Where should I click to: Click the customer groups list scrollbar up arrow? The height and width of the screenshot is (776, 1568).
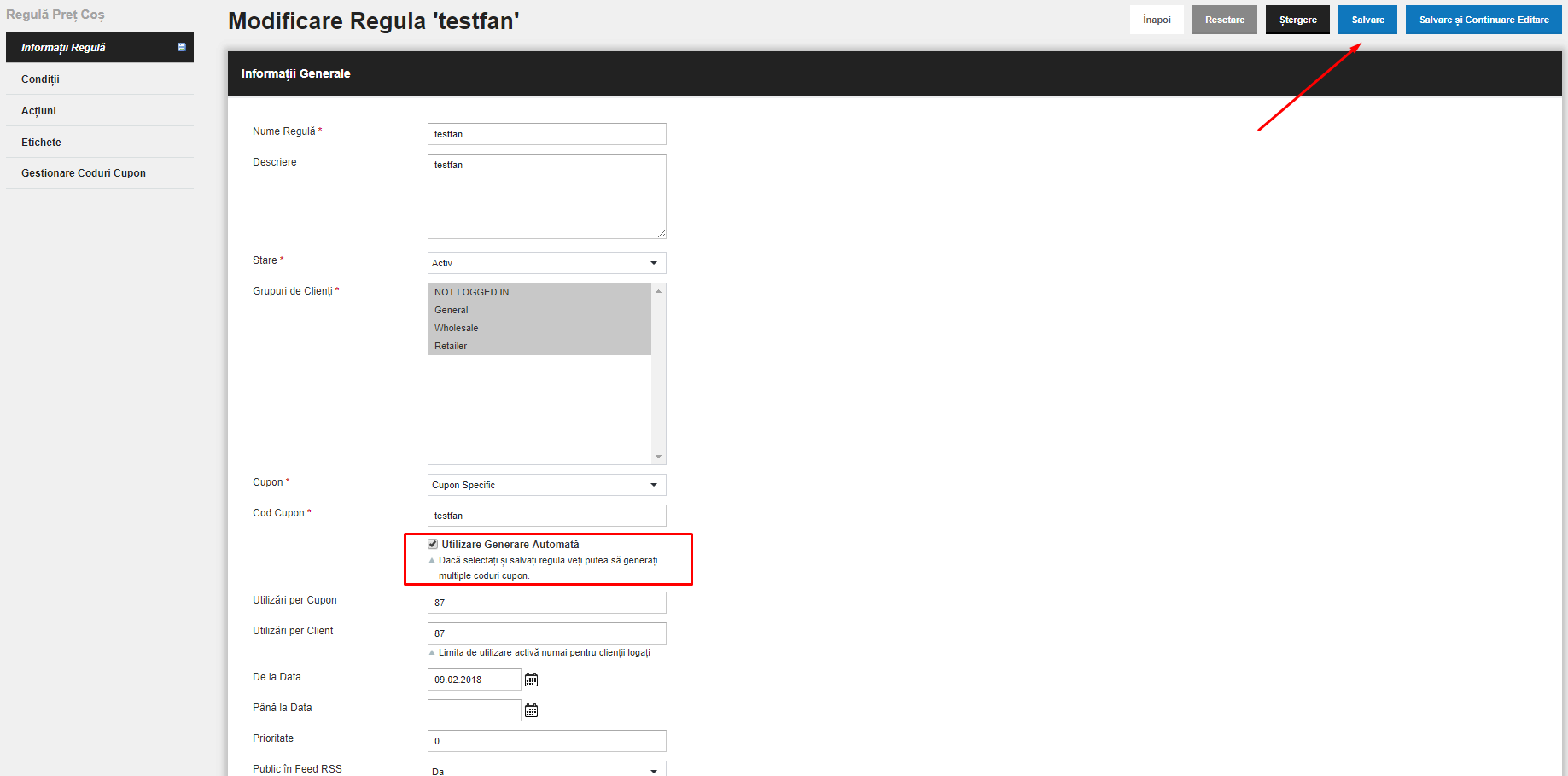pyautogui.click(x=658, y=291)
